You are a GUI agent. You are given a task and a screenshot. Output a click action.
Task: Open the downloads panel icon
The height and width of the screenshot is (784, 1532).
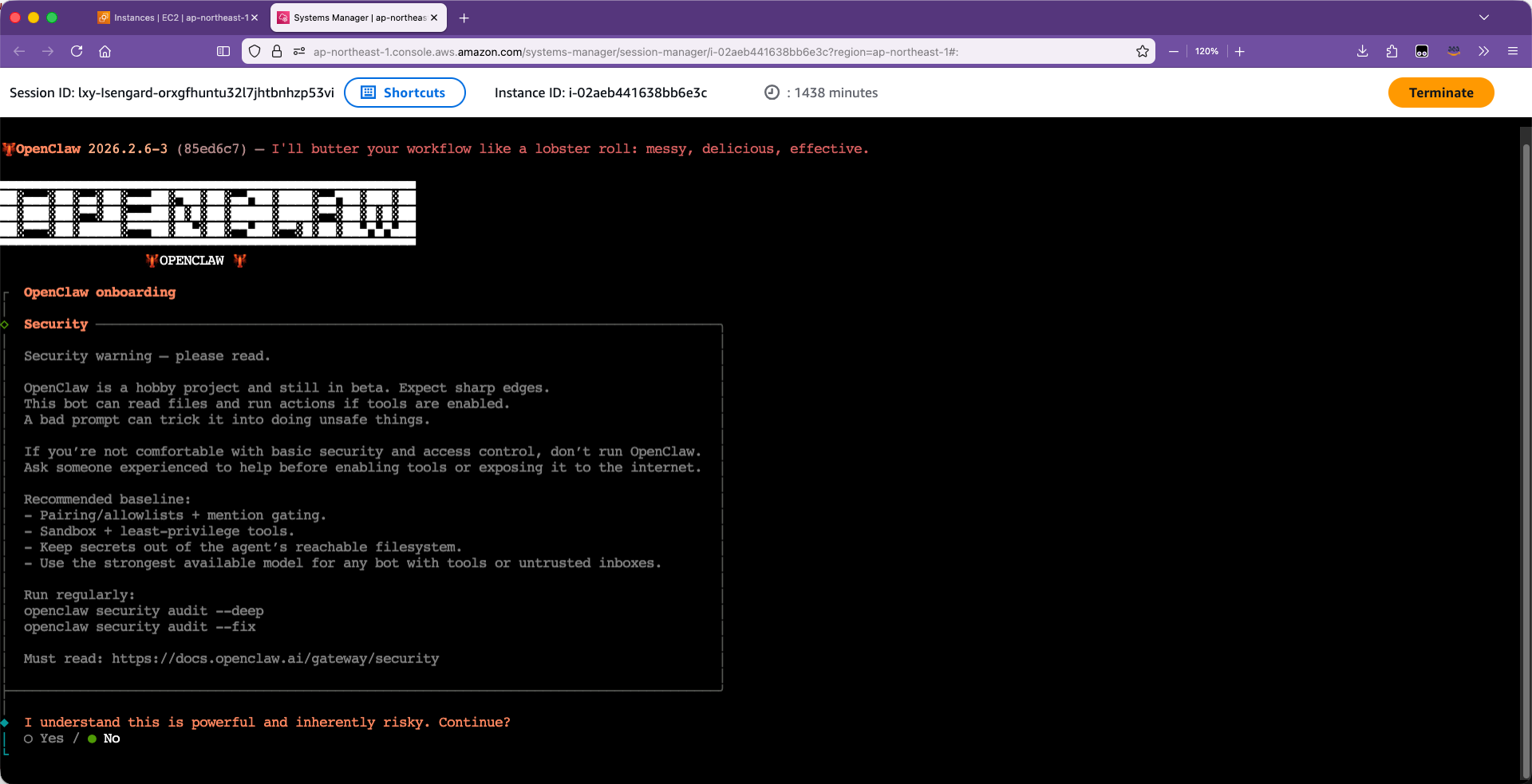1362,51
